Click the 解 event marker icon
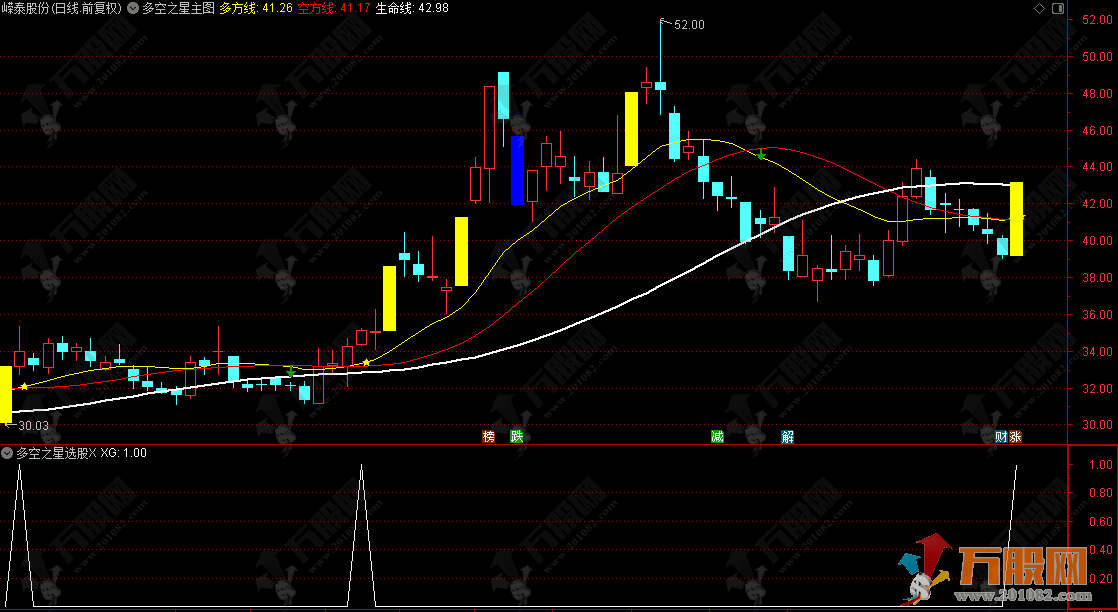1118x612 pixels. click(787, 436)
